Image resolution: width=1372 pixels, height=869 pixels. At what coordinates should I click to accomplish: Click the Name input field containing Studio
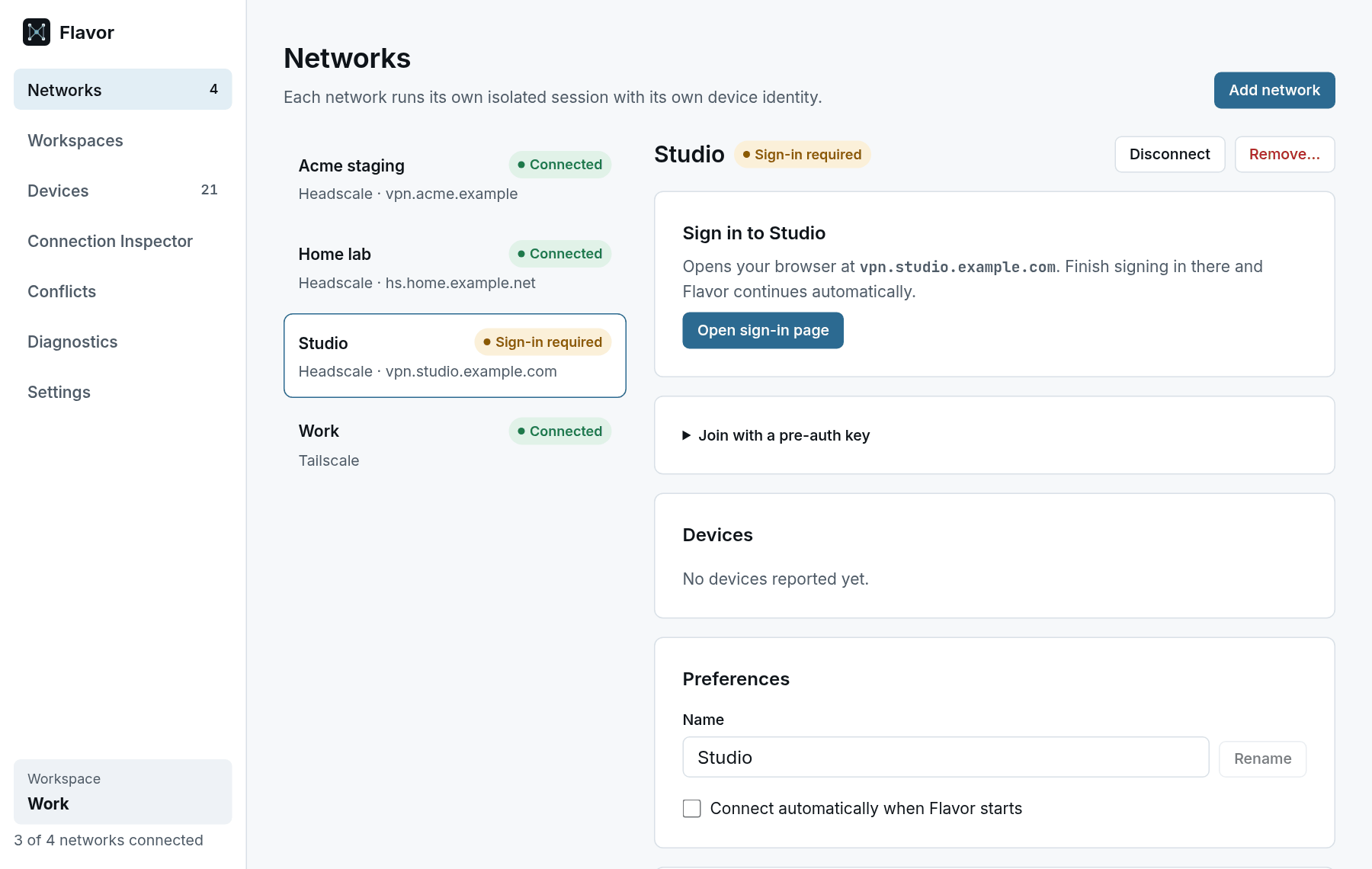tap(946, 757)
